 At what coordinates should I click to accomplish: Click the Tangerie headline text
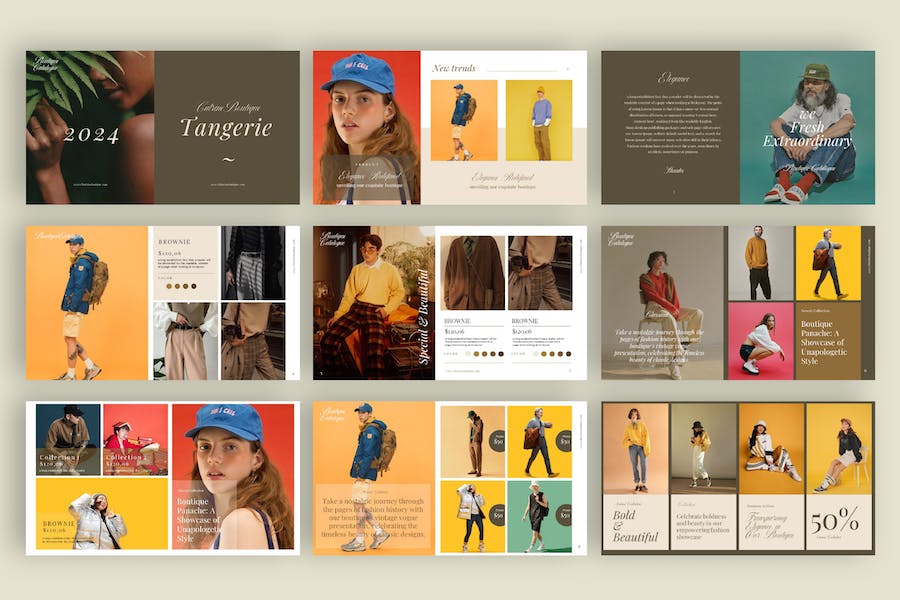pos(225,127)
